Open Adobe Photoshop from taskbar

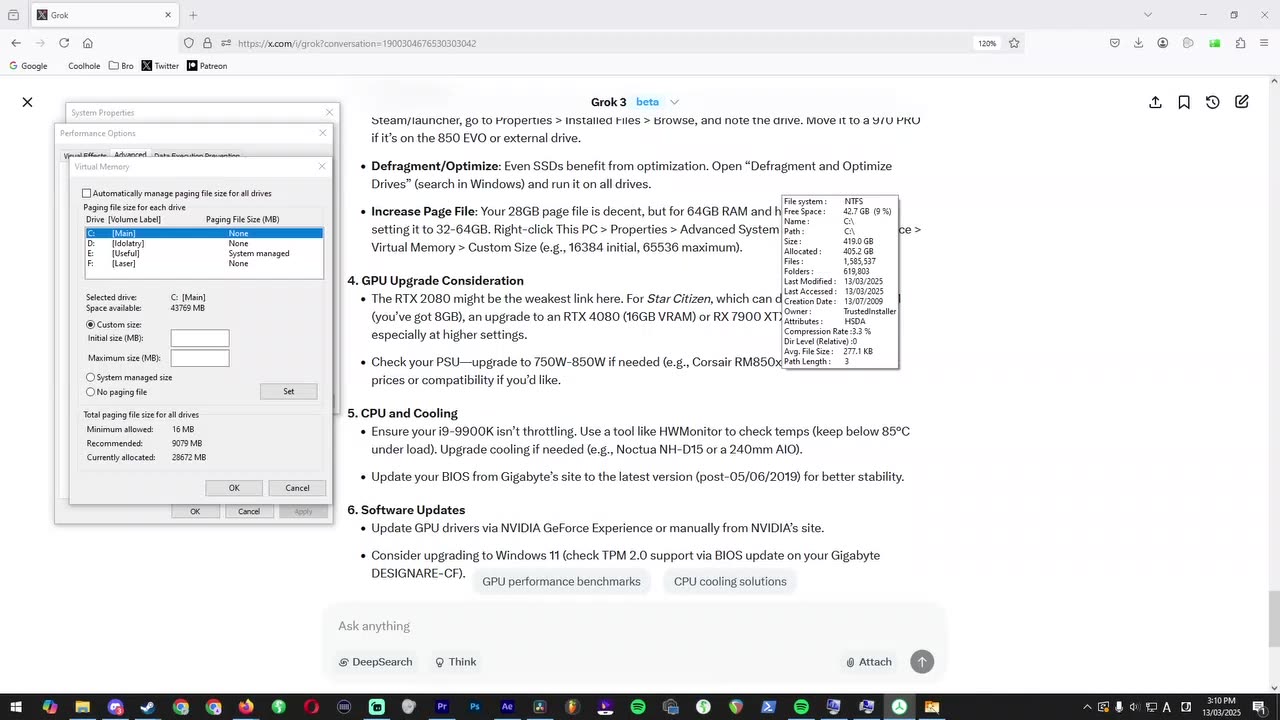(x=475, y=707)
